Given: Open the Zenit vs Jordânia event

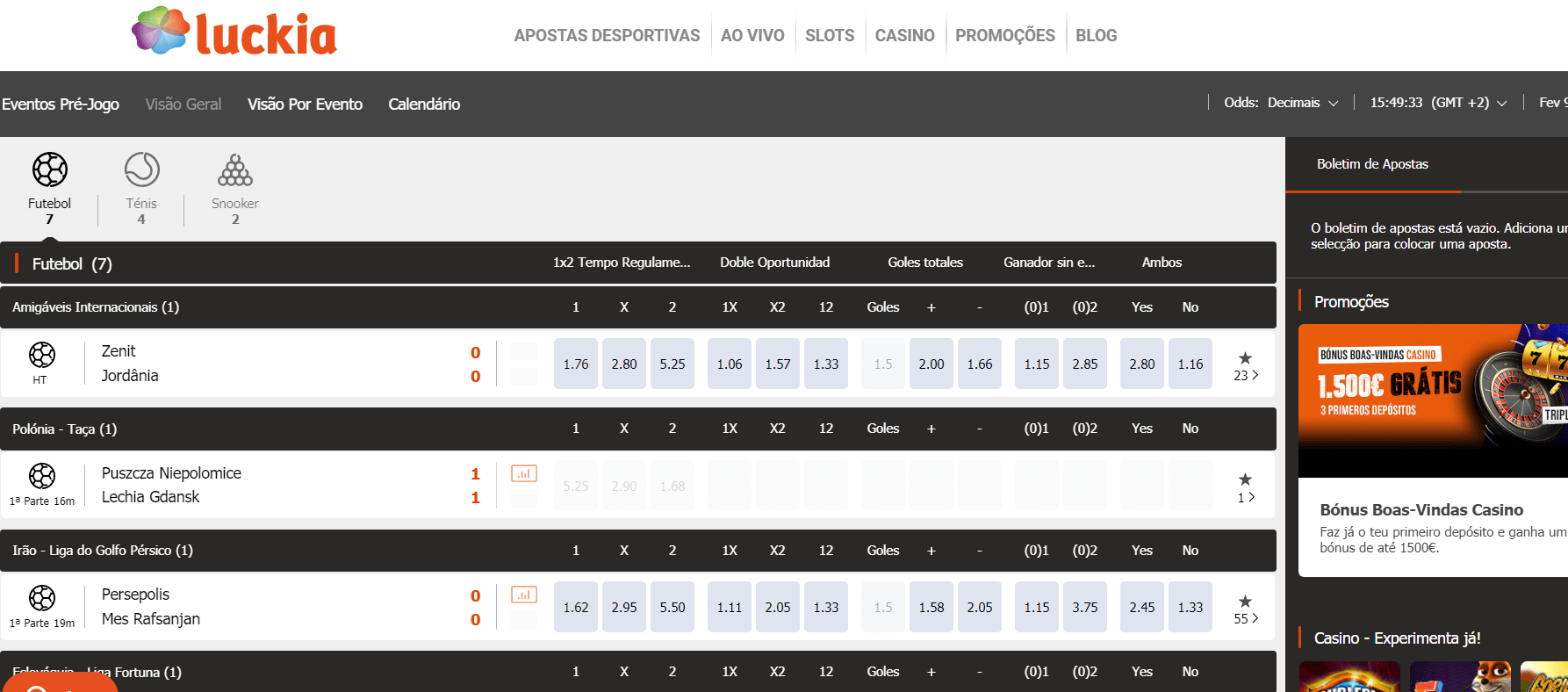Looking at the screenshot, I should point(130,364).
